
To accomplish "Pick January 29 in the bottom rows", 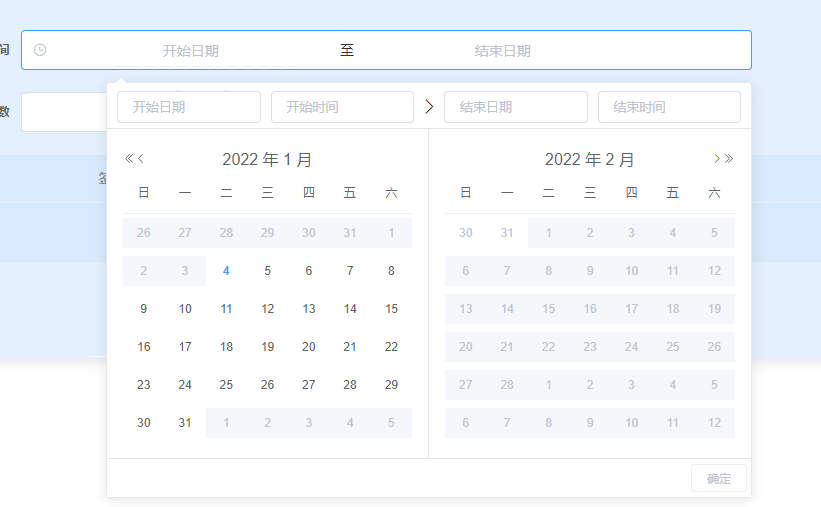I will [x=391, y=384].
